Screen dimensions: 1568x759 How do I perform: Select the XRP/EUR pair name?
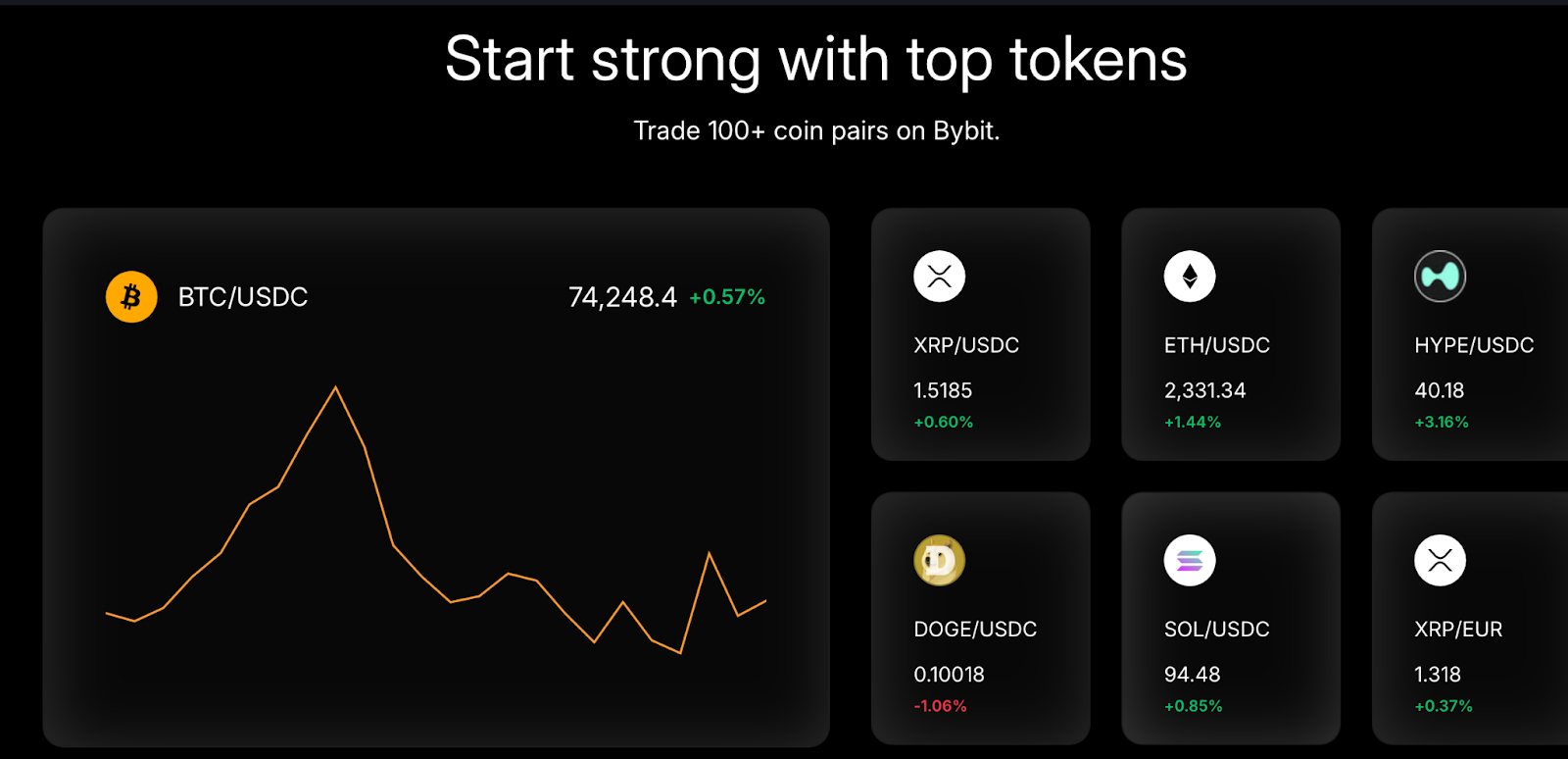(x=1458, y=630)
